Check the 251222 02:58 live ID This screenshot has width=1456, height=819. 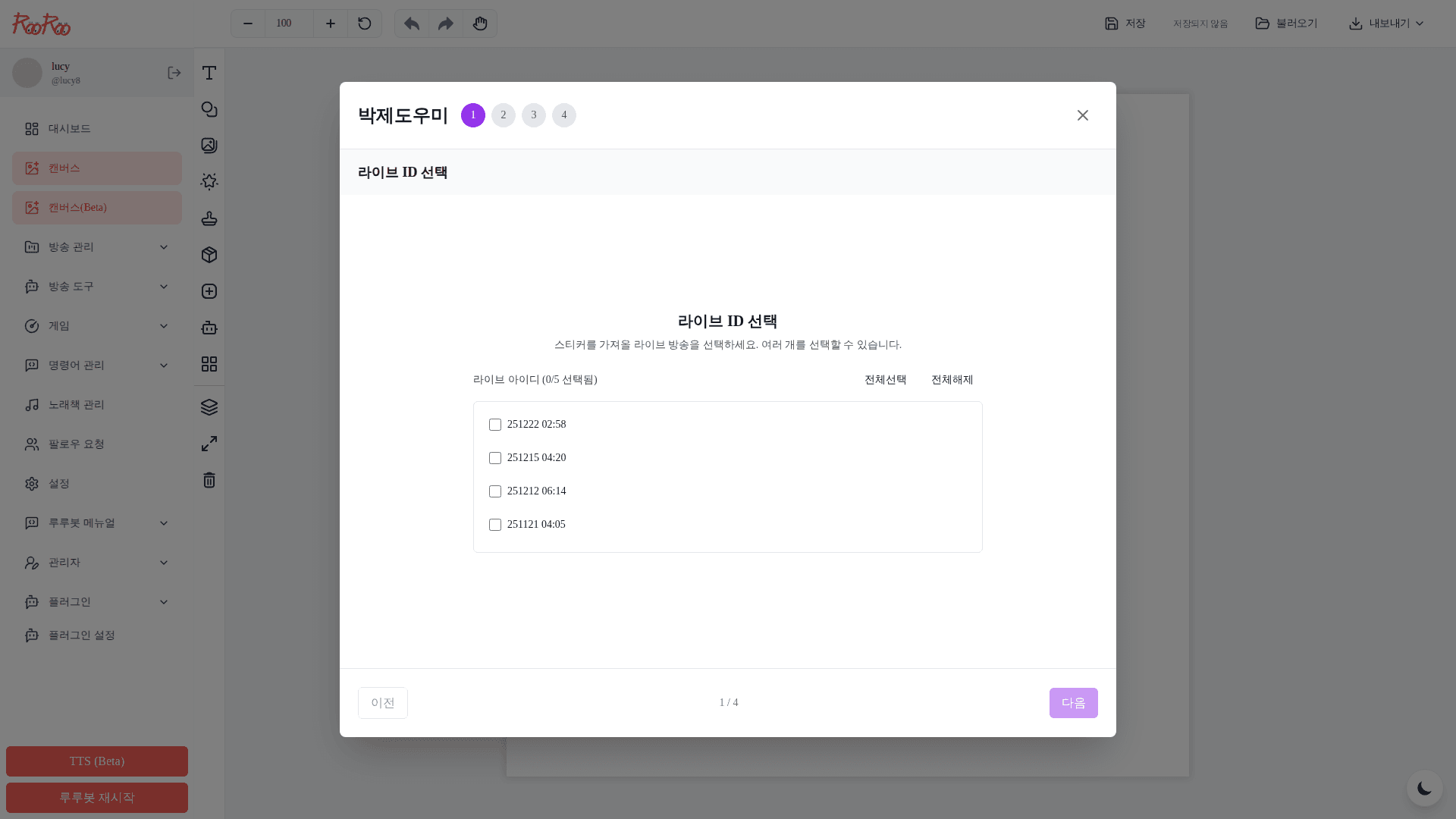coord(495,425)
